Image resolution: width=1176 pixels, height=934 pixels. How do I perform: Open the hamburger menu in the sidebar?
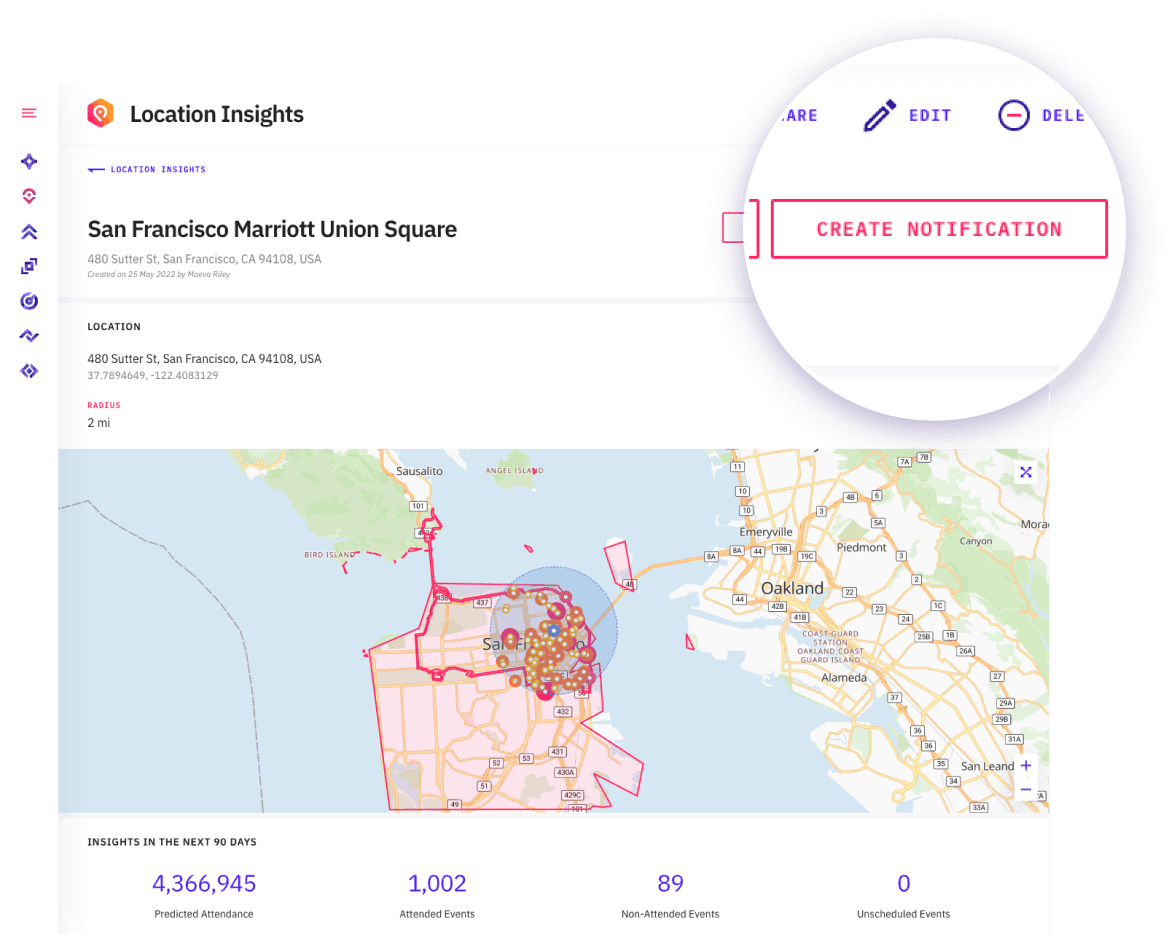pyautogui.click(x=29, y=114)
